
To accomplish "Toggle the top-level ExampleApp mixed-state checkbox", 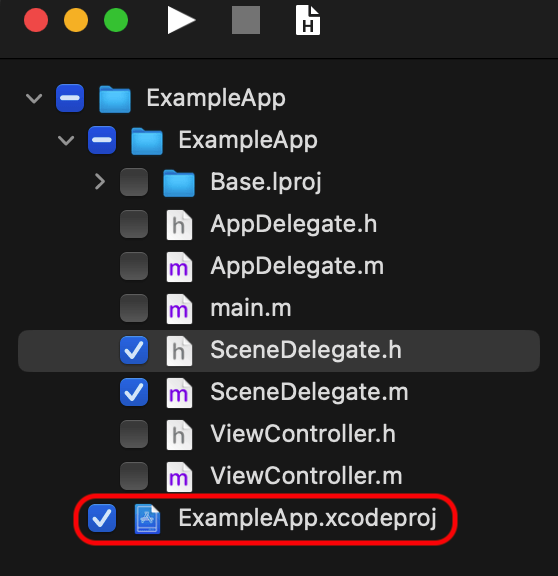I will pyautogui.click(x=70, y=98).
